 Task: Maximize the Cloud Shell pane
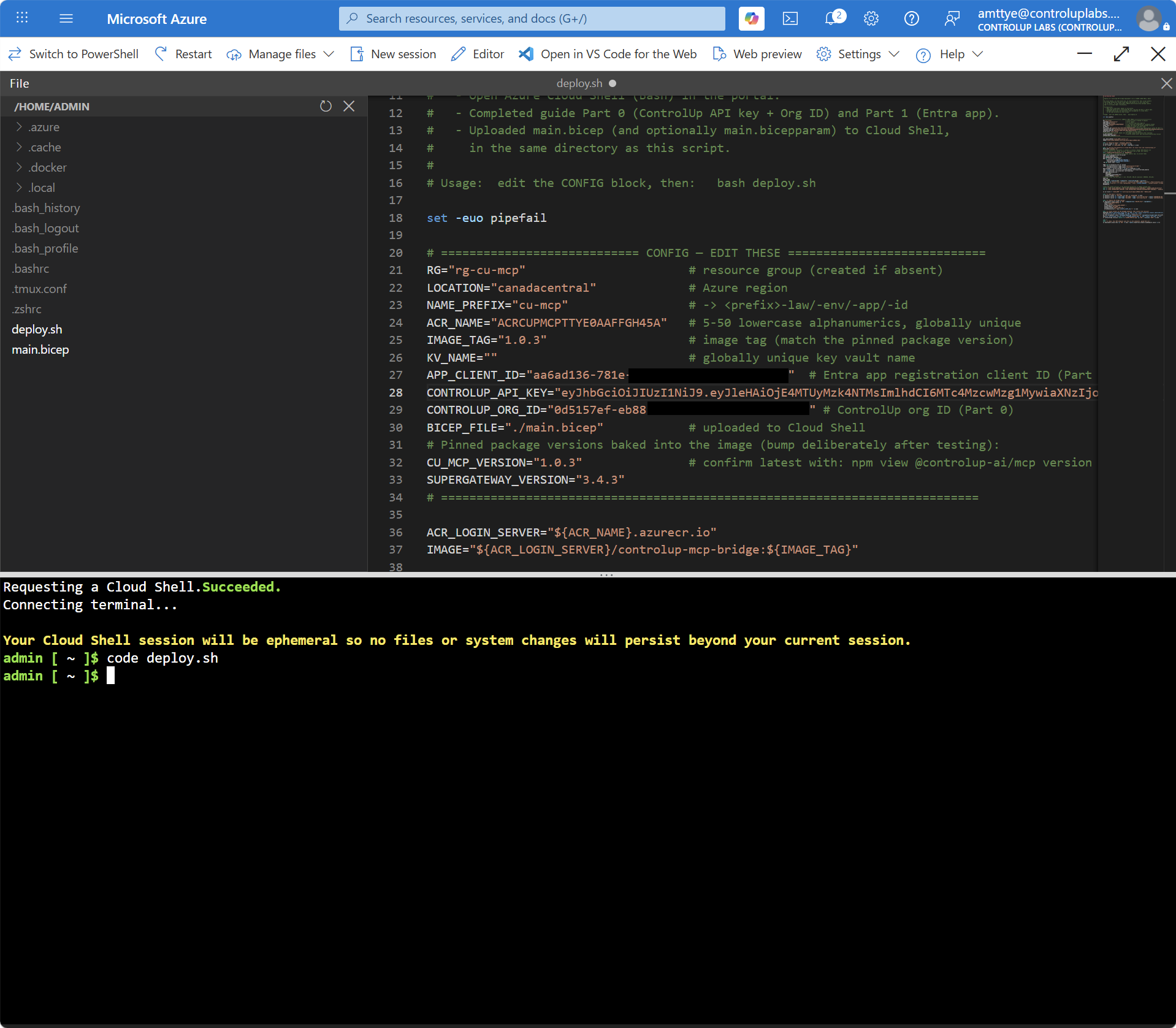click(1121, 54)
